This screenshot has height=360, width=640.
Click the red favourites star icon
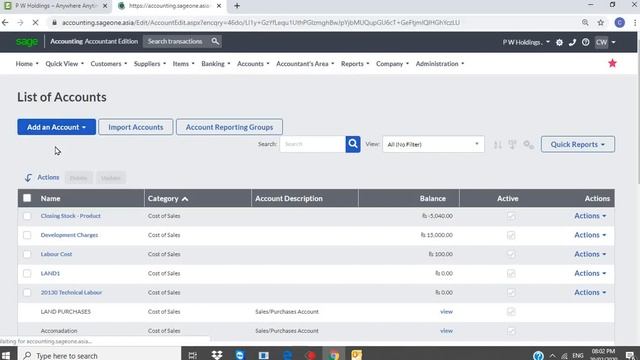point(612,63)
